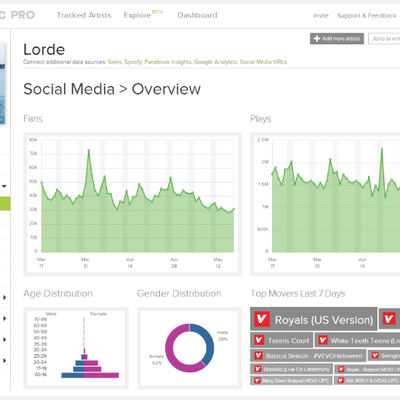Viewport: 400px width, 400px height.
Task: Connect the Sales data source
Action: click(x=115, y=62)
